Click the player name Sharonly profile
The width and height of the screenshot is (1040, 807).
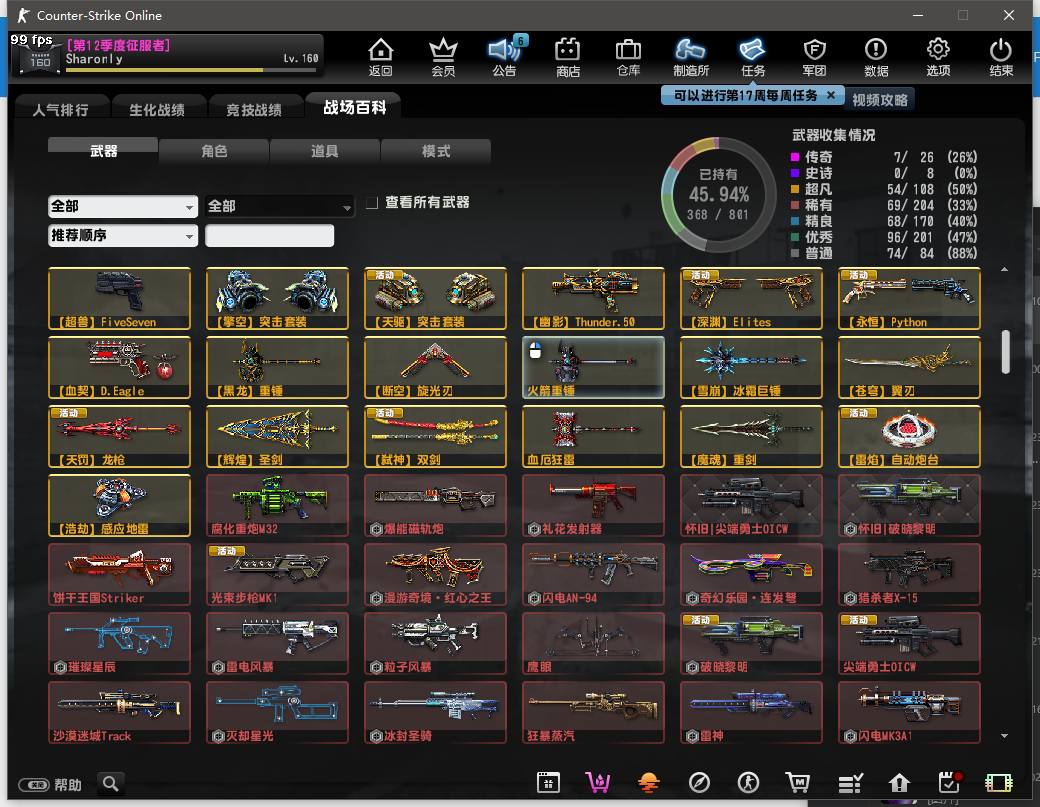pyautogui.click(x=94, y=59)
